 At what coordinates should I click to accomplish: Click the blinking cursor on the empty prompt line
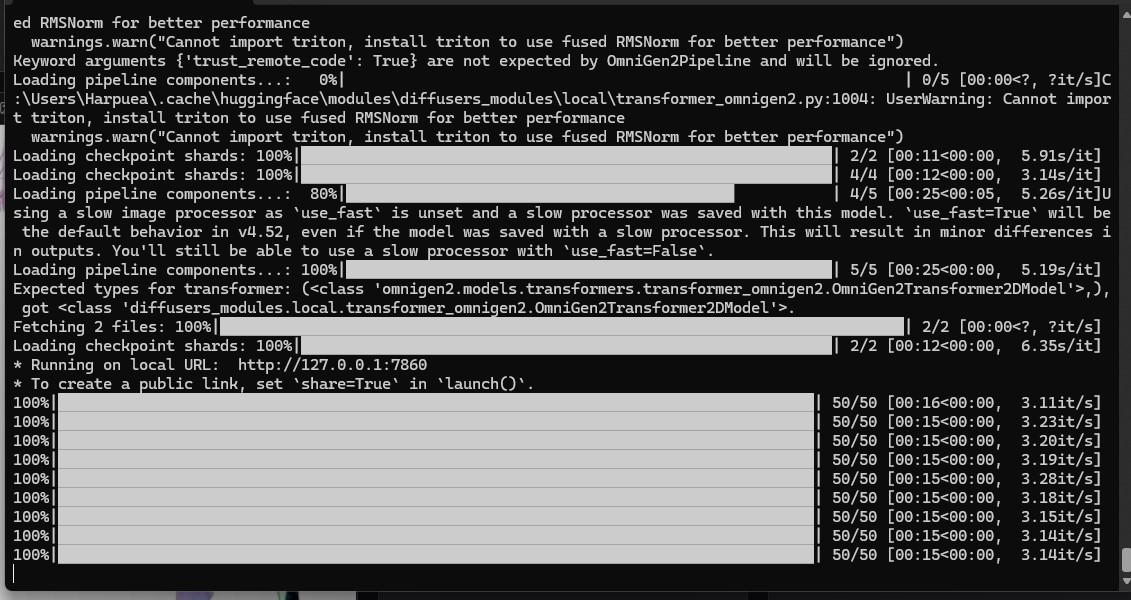tap(14, 574)
